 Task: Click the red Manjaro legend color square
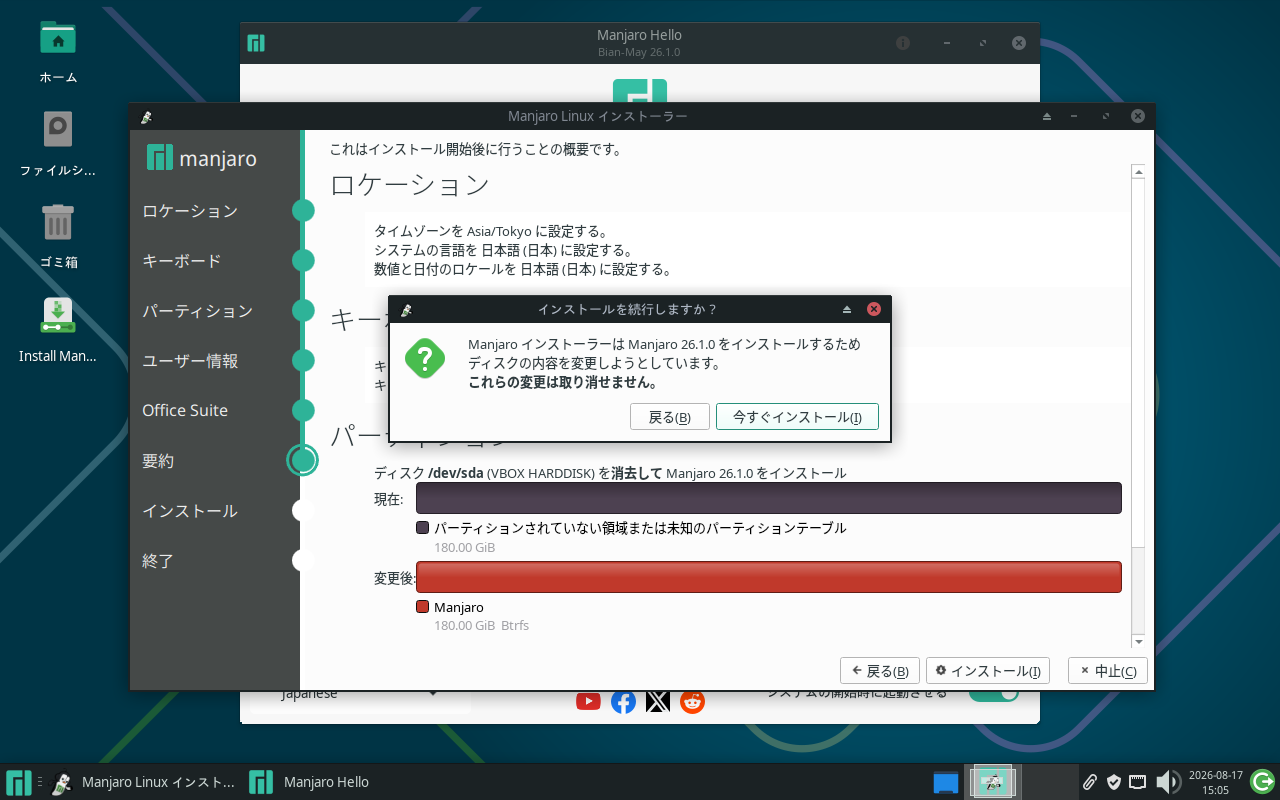coord(422,607)
